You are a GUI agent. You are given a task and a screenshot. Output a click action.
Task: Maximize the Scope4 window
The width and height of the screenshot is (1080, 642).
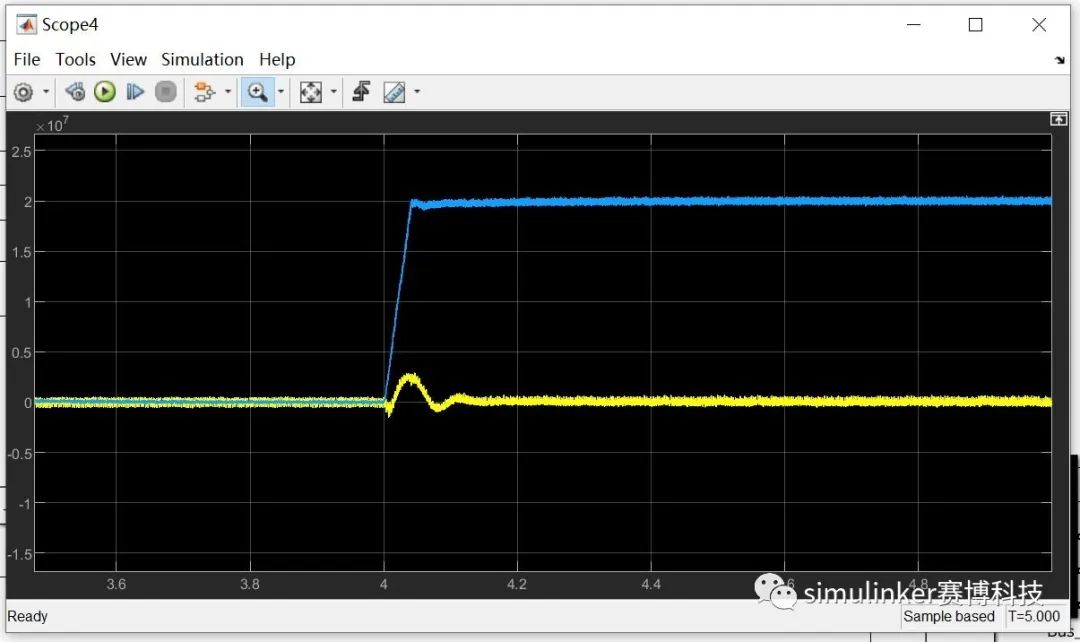point(975,25)
